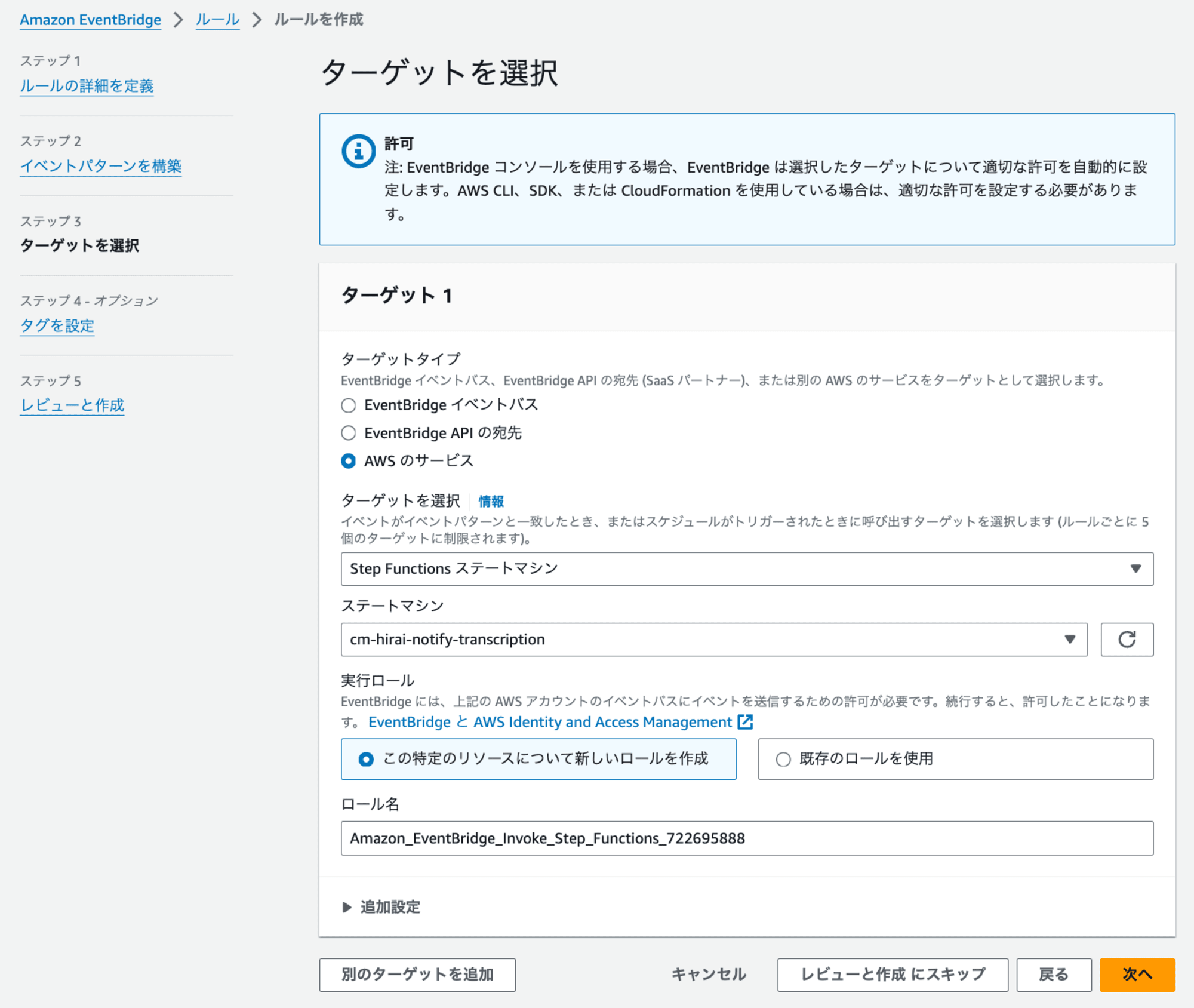Click レビューと作成 にスキップ button
Viewport: 1194px width, 1008px height.
coord(893,975)
